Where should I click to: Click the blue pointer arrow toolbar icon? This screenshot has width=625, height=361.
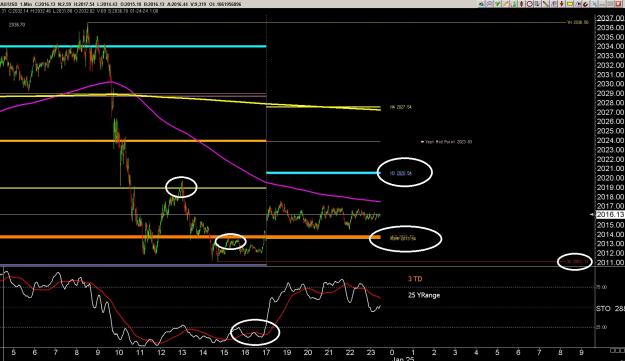pyautogui.click(x=578, y=4)
